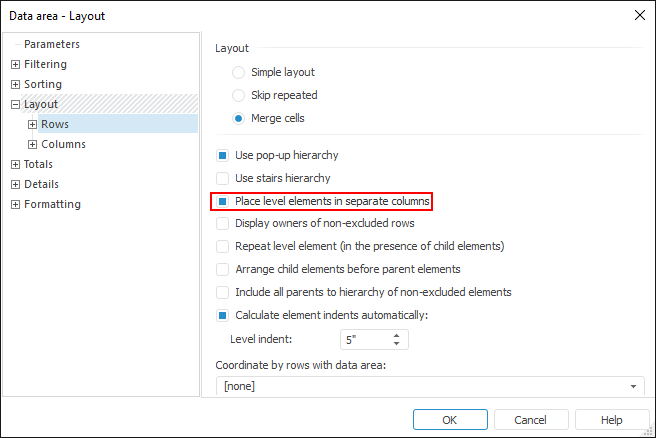
Task: Select Parameters in the tree
Action: [x=52, y=44]
